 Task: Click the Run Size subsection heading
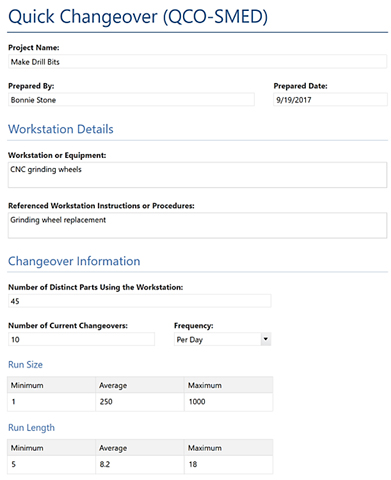pos(25,365)
